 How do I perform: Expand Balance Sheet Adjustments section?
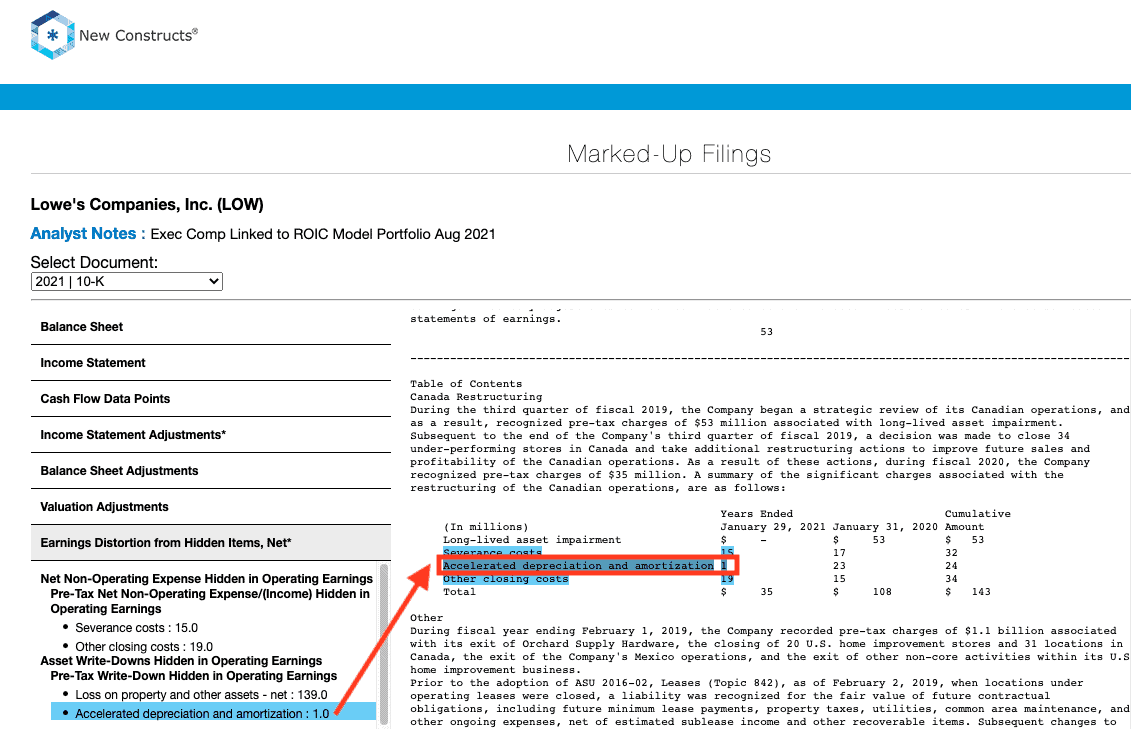click(211, 471)
